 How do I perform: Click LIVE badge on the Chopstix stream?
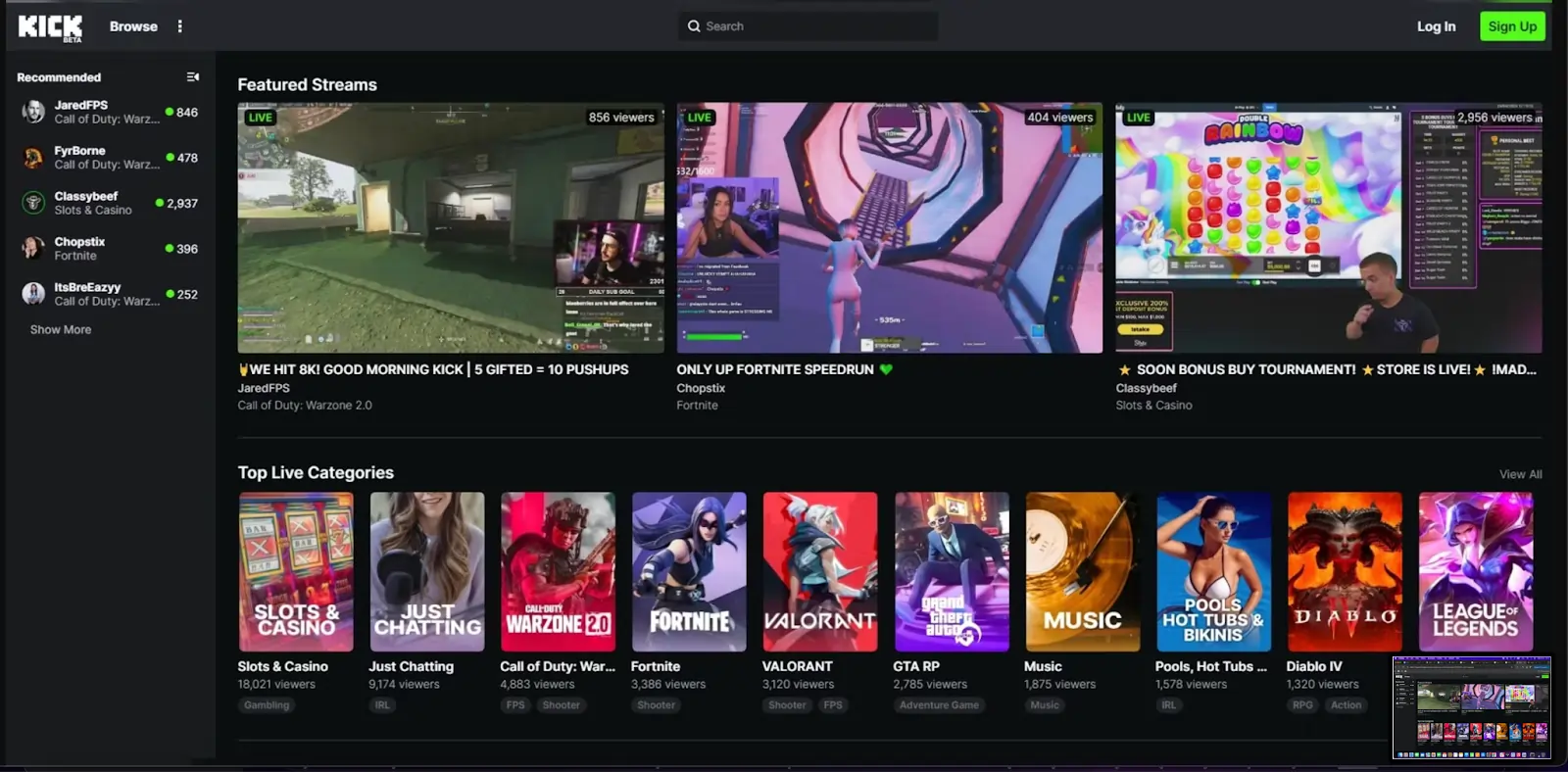coord(700,118)
